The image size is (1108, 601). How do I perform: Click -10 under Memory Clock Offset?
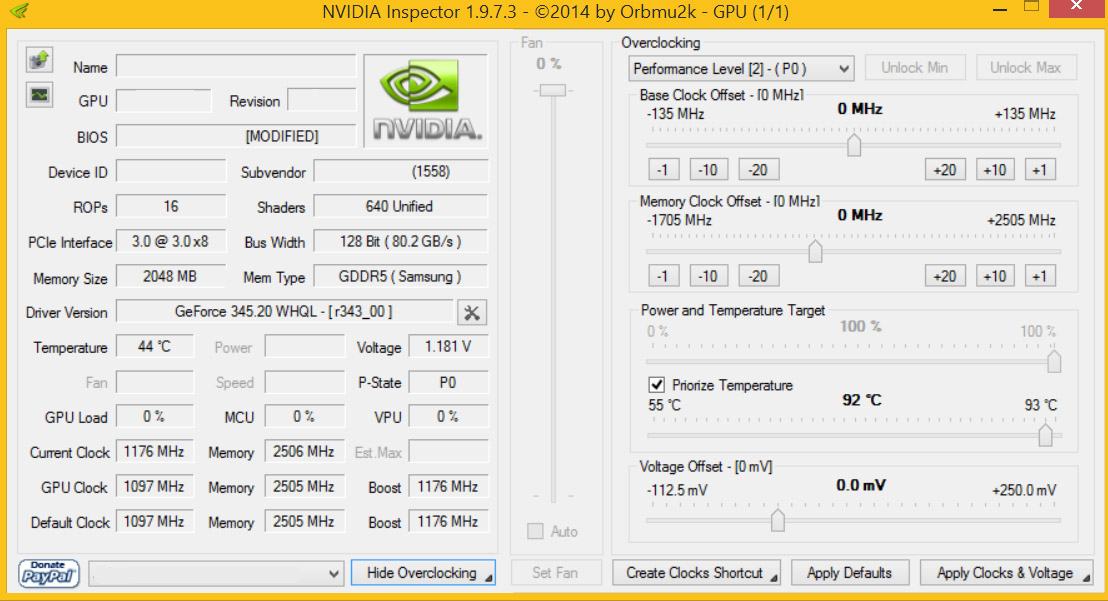(x=708, y=275)
